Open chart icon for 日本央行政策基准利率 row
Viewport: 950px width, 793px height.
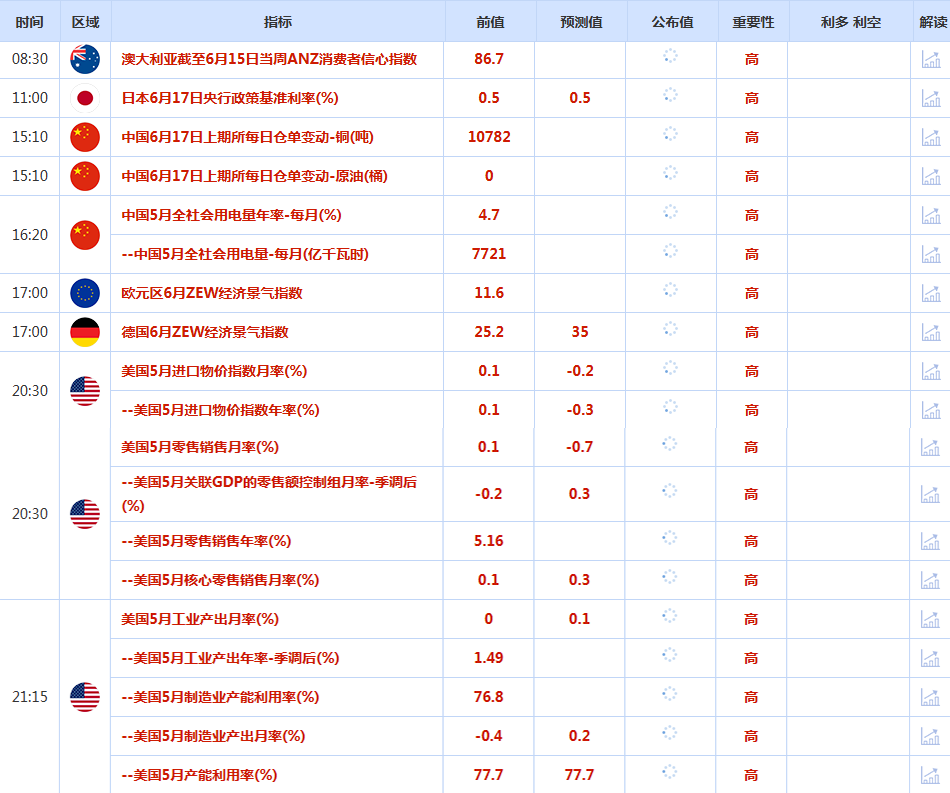pyautogui.click(x=931, y=98)
